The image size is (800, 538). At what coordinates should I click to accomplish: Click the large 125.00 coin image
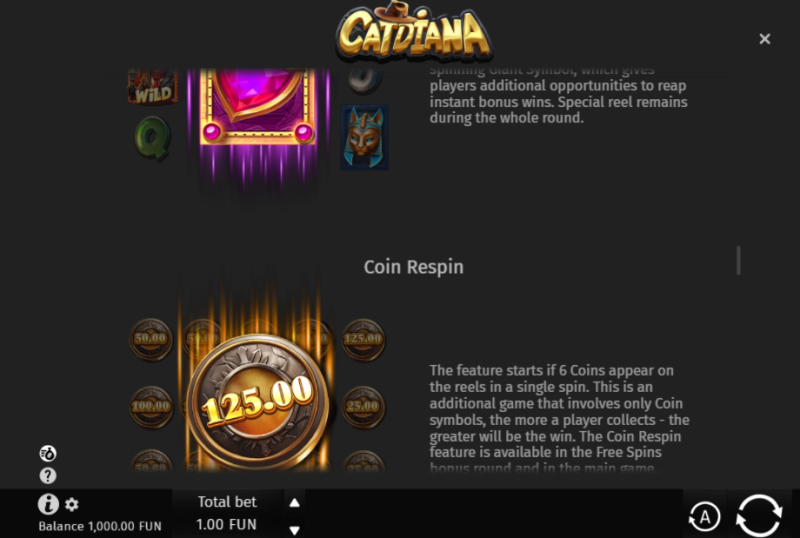258,402
